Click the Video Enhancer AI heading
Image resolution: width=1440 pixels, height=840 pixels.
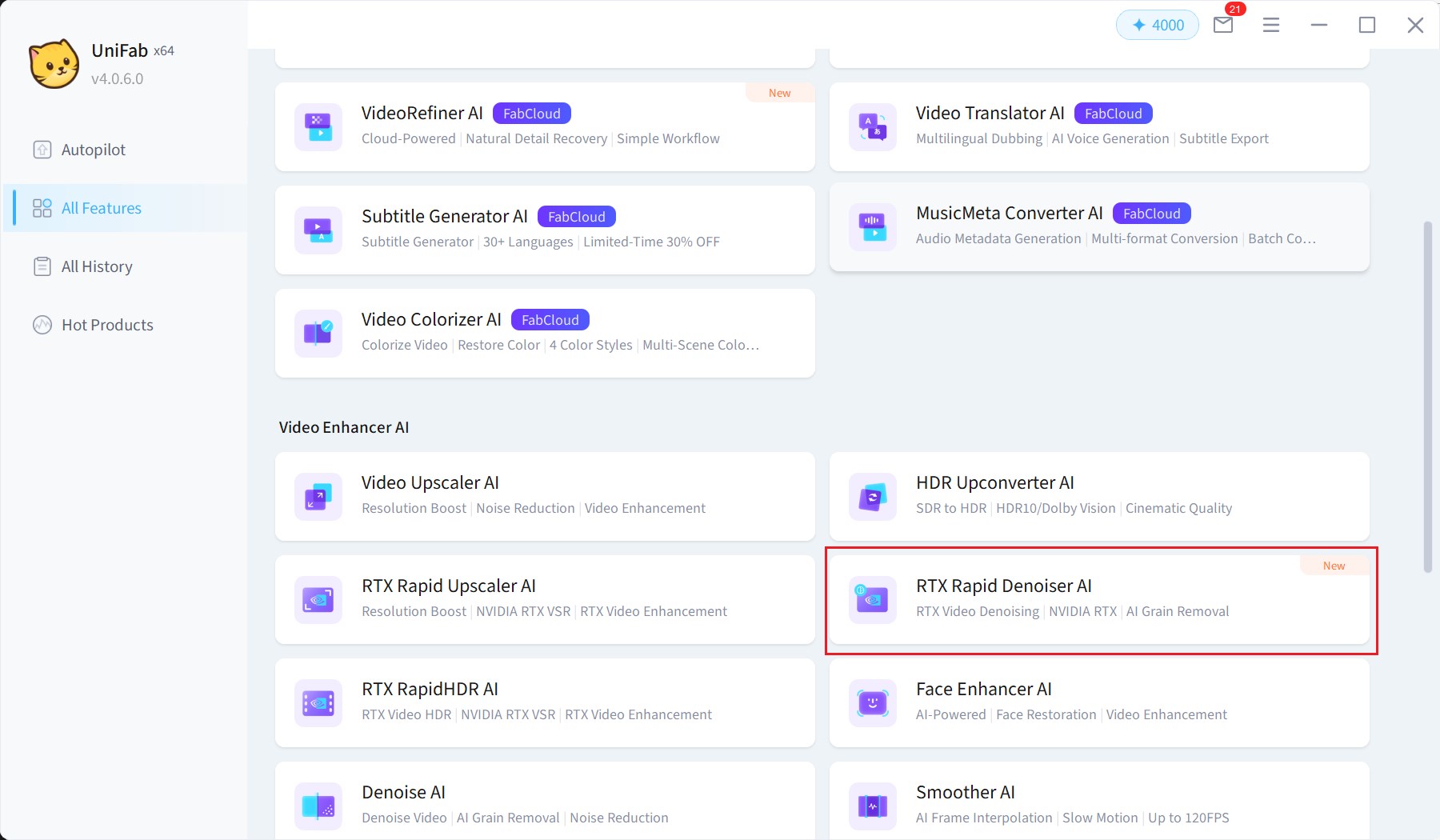point(344,427)
